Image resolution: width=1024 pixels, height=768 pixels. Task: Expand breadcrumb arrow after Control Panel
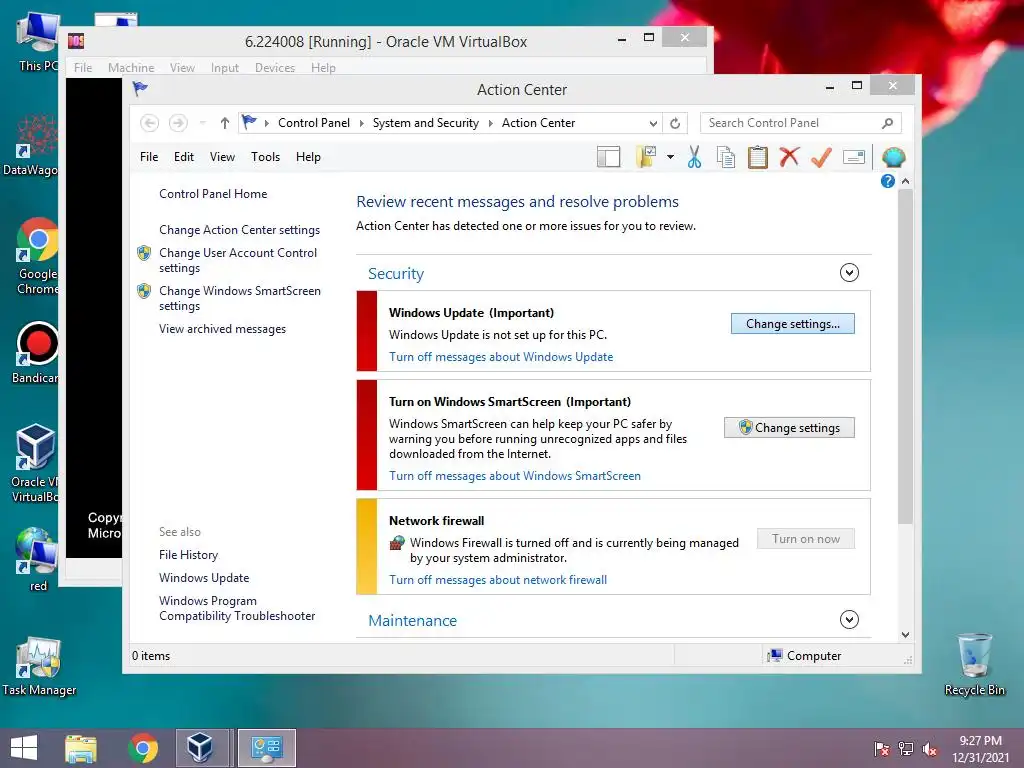[361, 123]
